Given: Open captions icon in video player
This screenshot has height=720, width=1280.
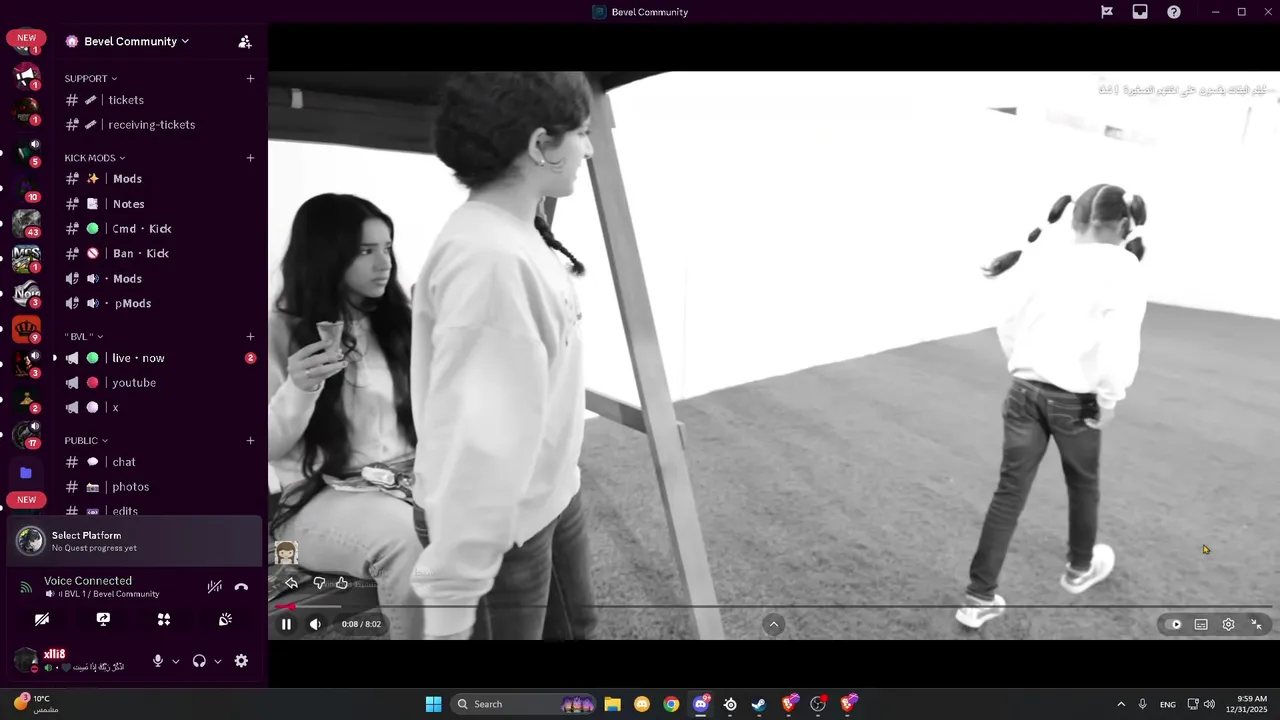Looking at the screenshot, I should click(x=1201, y=624).
